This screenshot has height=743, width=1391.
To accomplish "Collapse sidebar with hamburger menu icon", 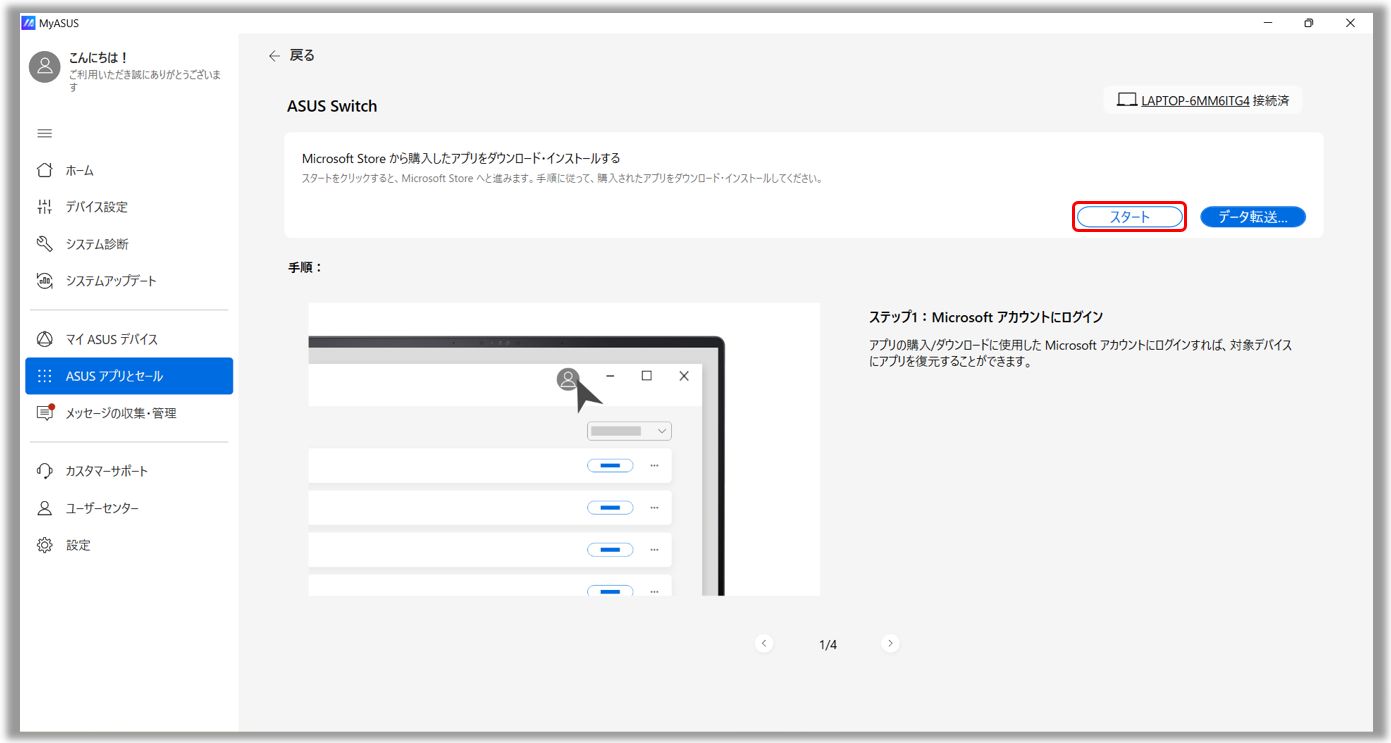I will pyautogui.click(x=44, y=134).
